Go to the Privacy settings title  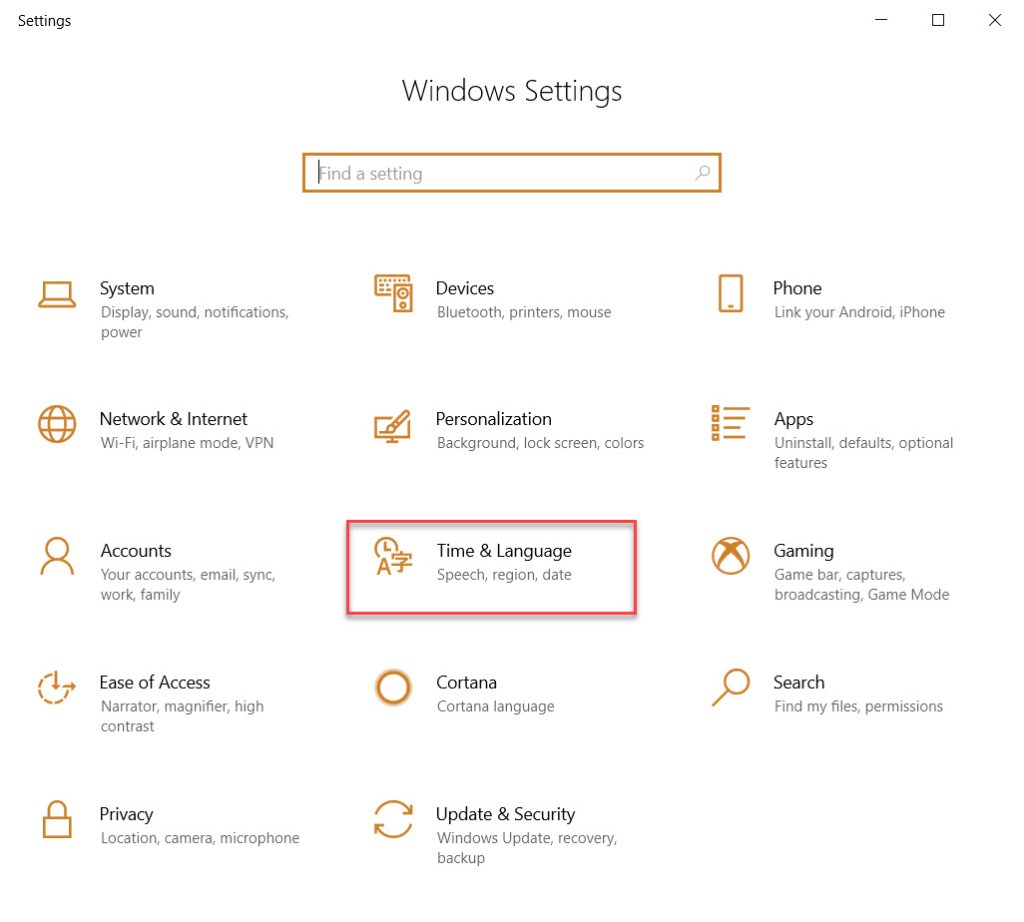[x=126, y=814]
